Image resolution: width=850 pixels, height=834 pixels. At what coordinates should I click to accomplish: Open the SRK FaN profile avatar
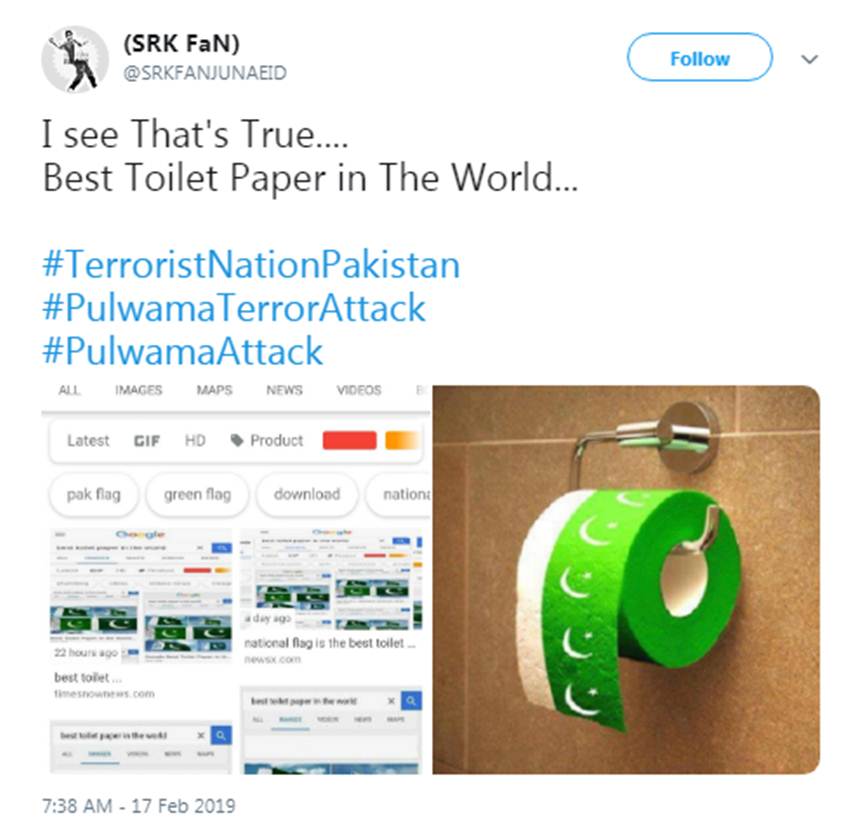75,59
